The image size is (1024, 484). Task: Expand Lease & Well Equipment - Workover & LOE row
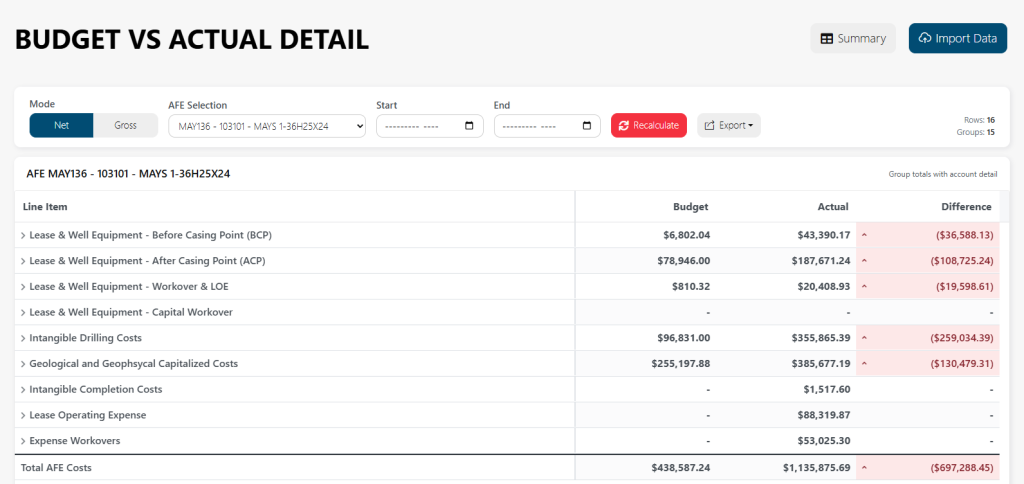point(24,287)
